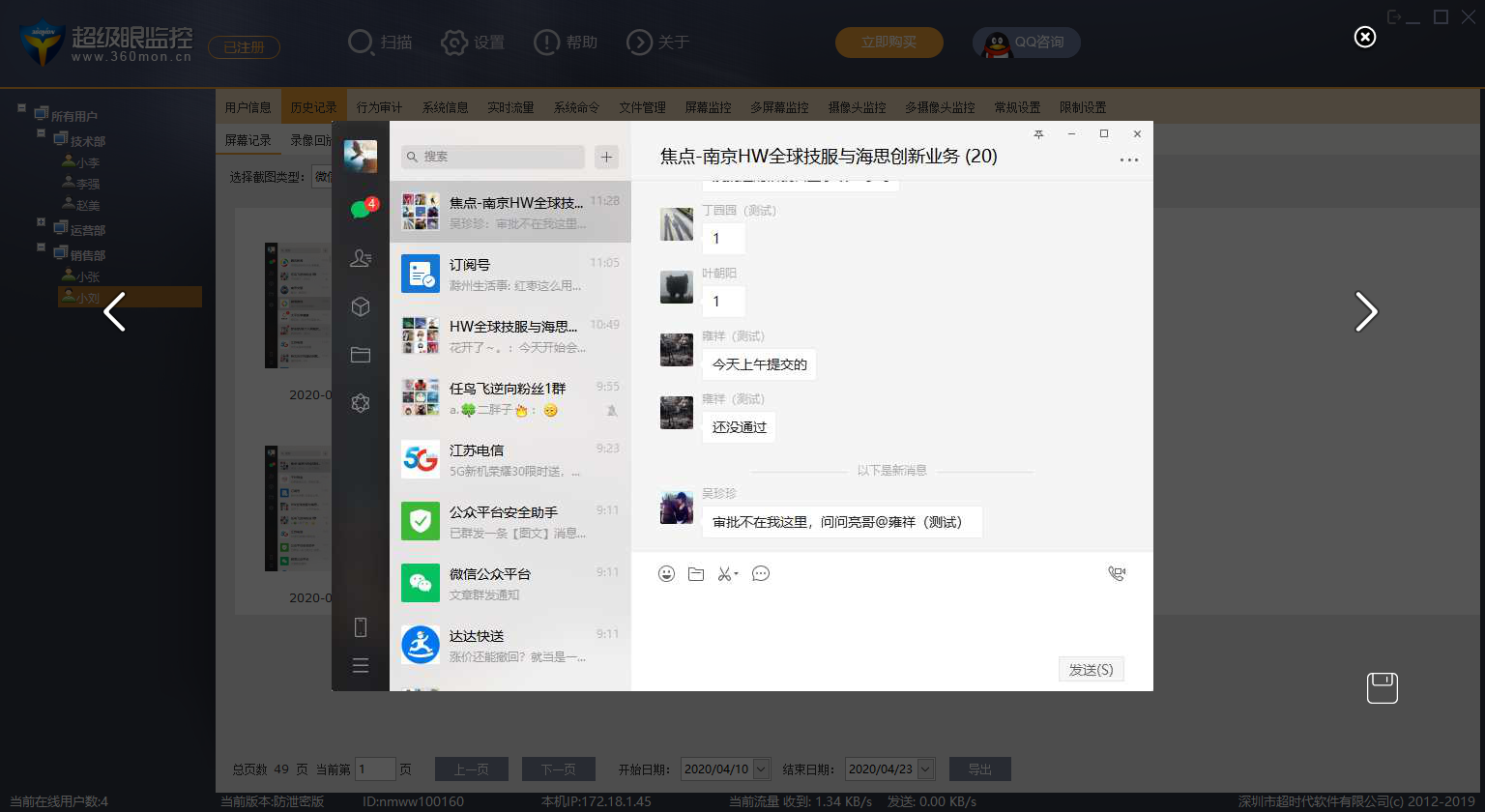The height and width of the screenshot is (812, 1485).
Task: Click the QQ consultation button
Action: [1026, 43]
